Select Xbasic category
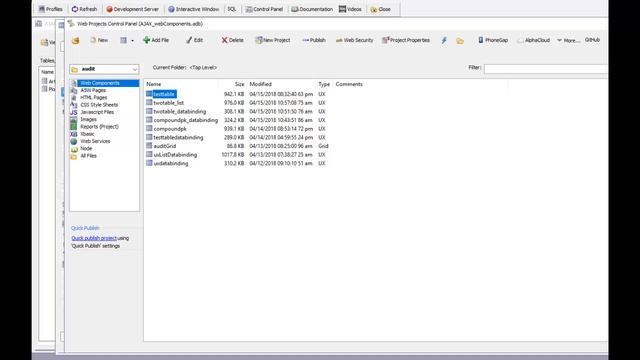This screenshot has height=360, width=640. (87, 134)
